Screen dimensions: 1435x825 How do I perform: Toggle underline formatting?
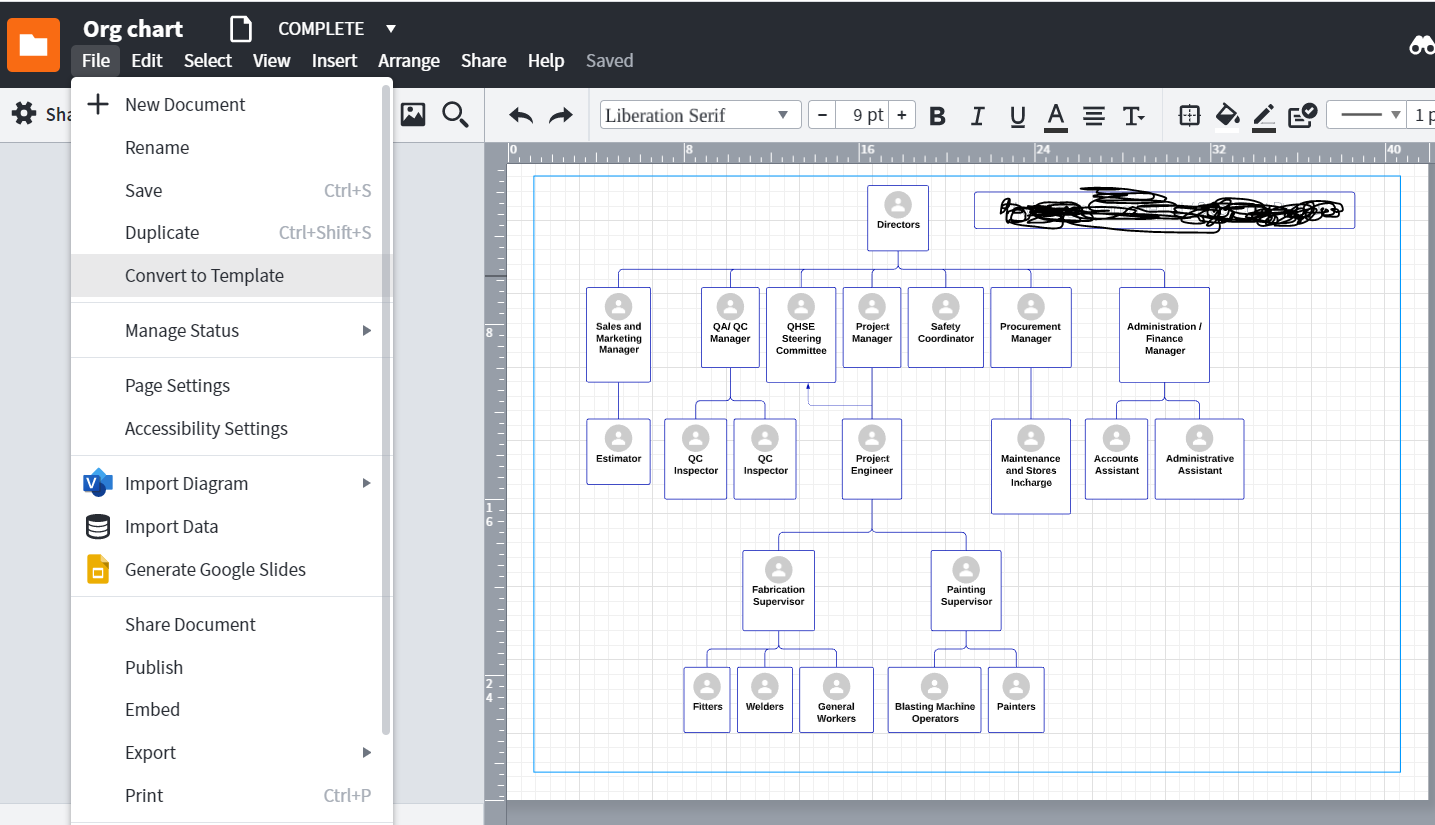[x=1017, y=116]
